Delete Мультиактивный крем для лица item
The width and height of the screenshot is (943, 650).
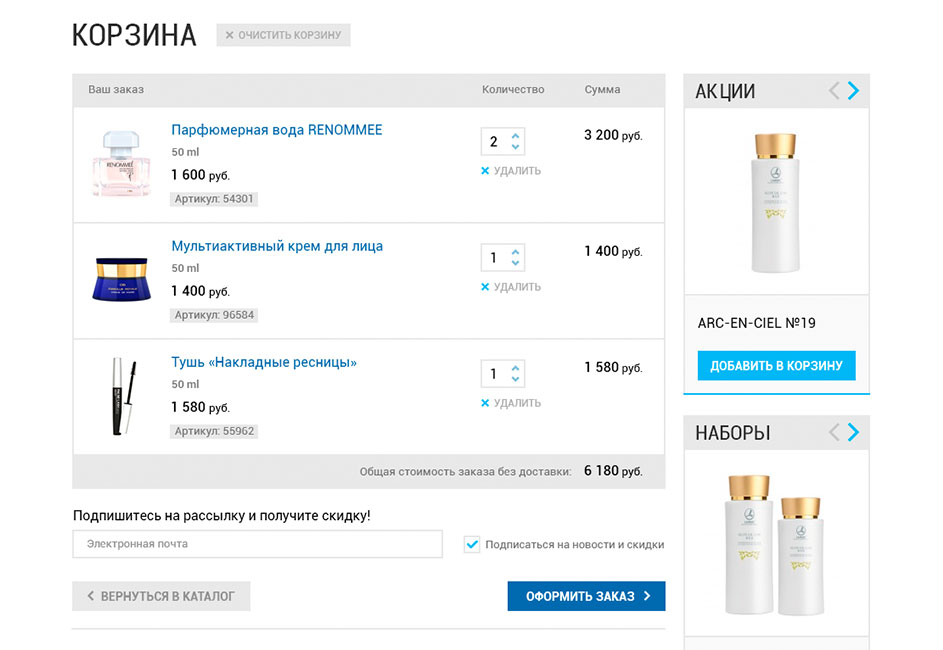[511, 287]
